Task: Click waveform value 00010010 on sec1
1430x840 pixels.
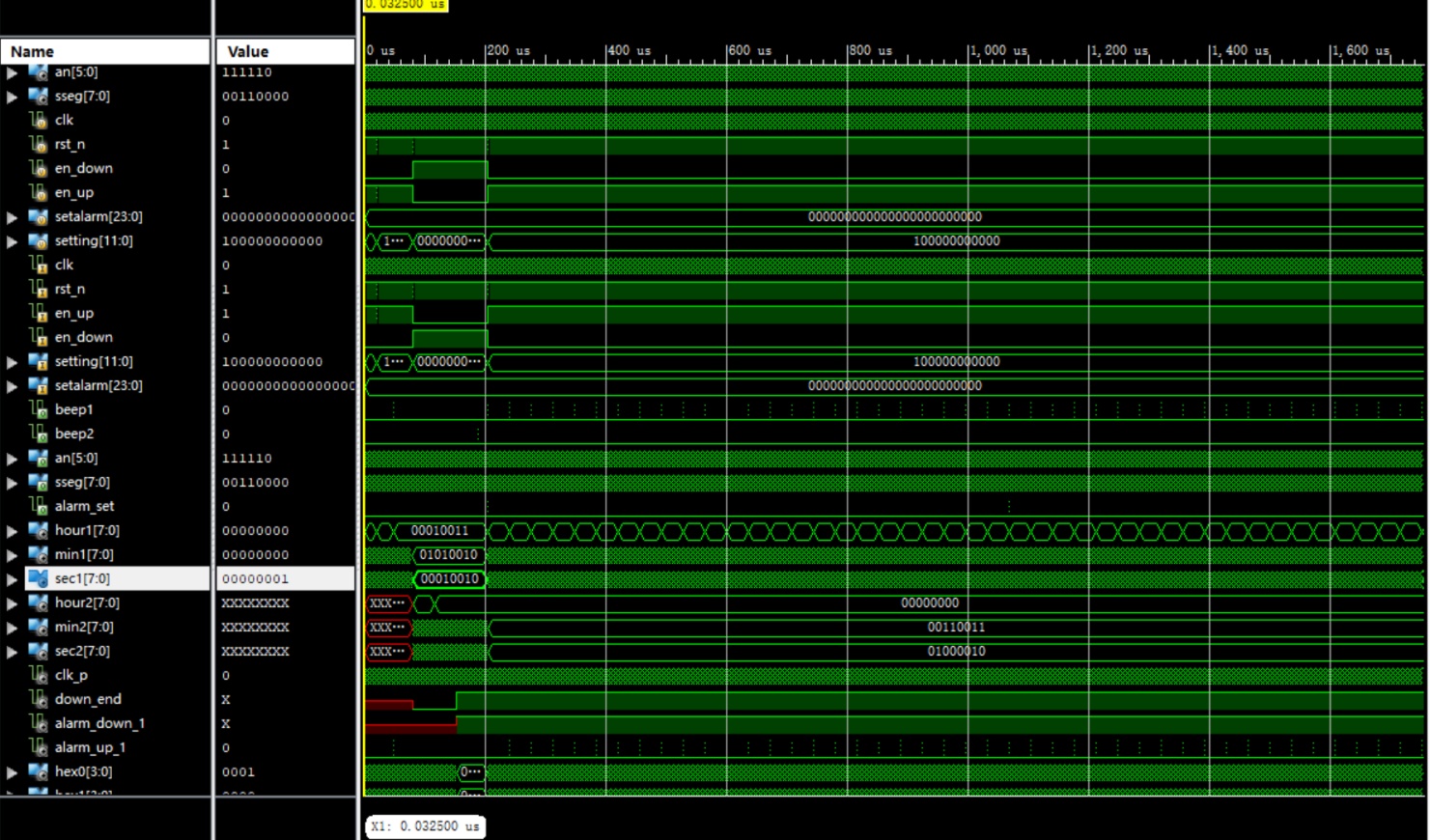Action: (x=449, y=578)
